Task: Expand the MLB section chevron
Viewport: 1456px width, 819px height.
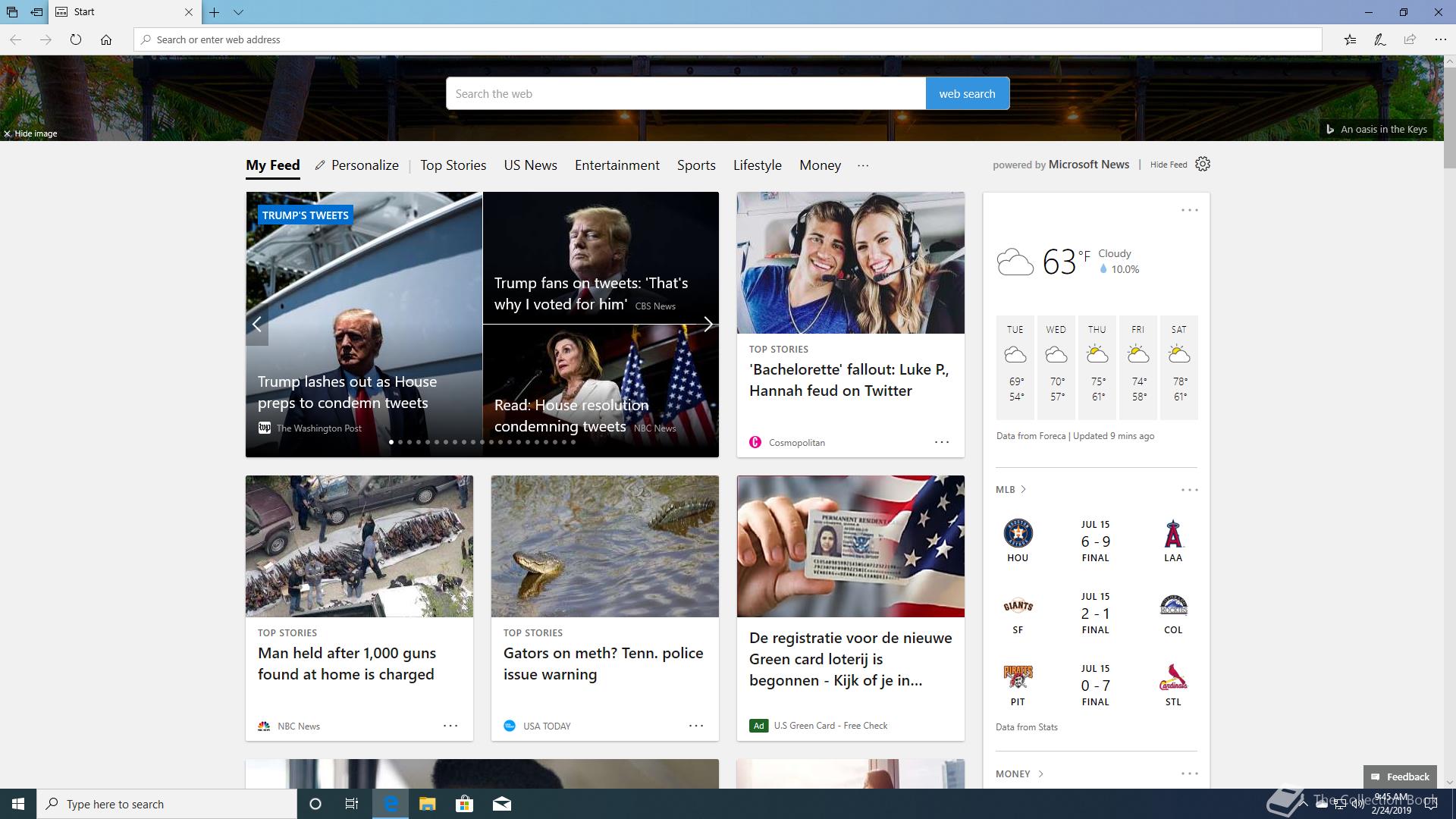Action: click(x=1023, y=490)
